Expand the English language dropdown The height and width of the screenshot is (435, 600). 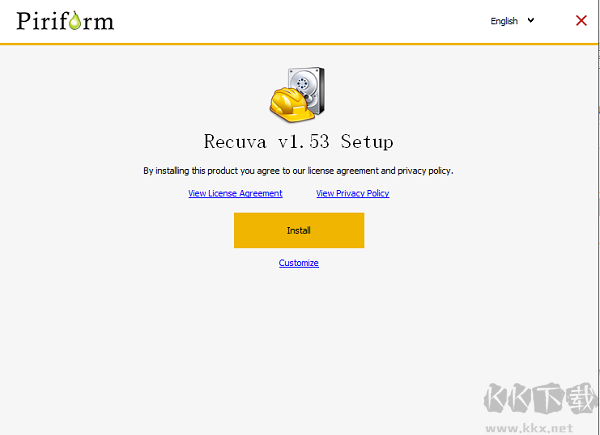click(x=512, y=21)
